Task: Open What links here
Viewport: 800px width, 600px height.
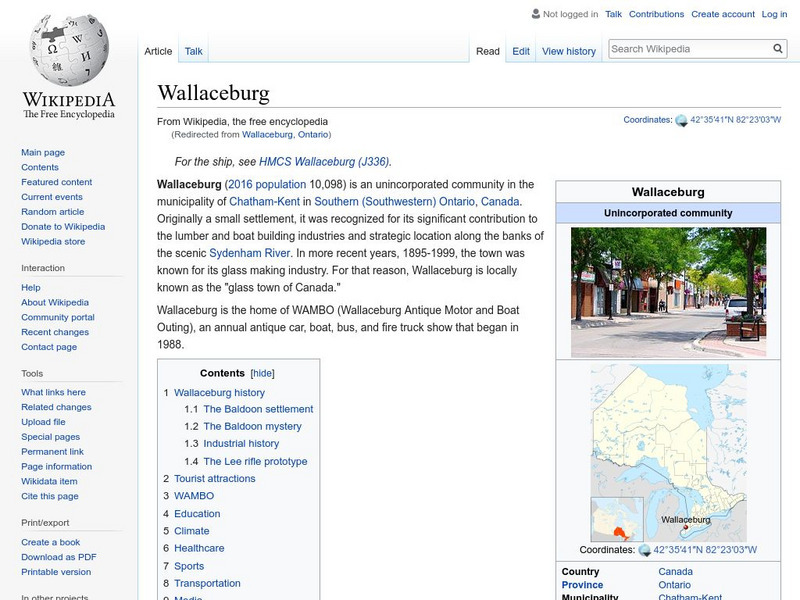Action: 53,392
